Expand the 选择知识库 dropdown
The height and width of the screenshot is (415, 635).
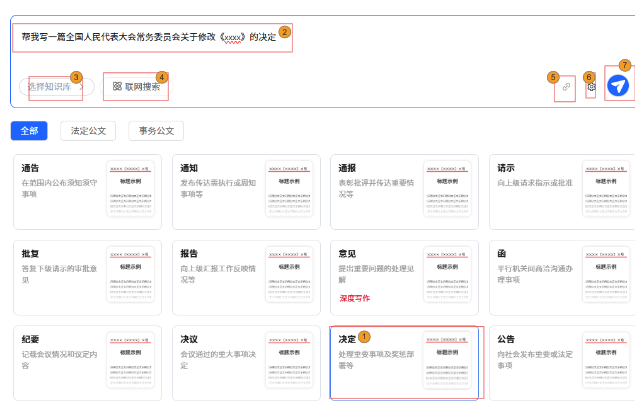pos(56,87)
